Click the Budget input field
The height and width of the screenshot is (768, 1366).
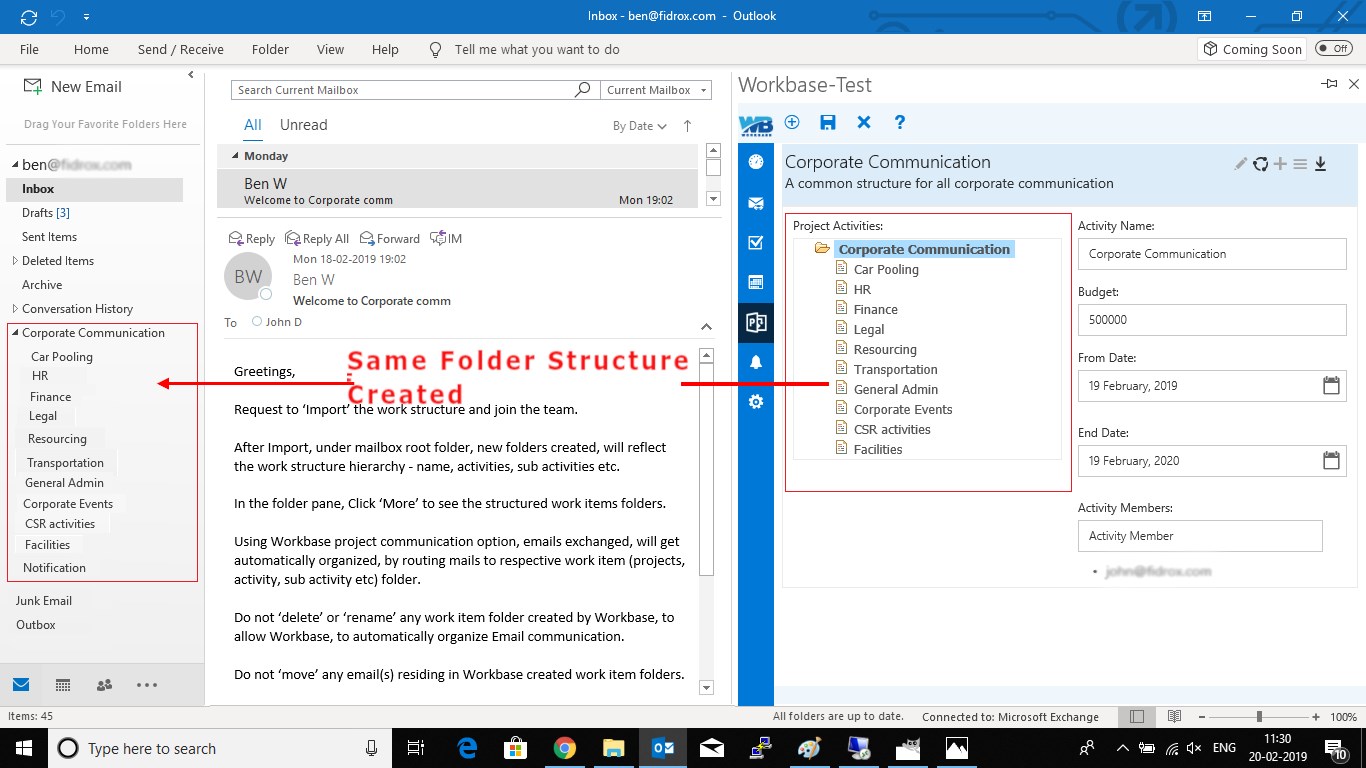(1212, 320)
